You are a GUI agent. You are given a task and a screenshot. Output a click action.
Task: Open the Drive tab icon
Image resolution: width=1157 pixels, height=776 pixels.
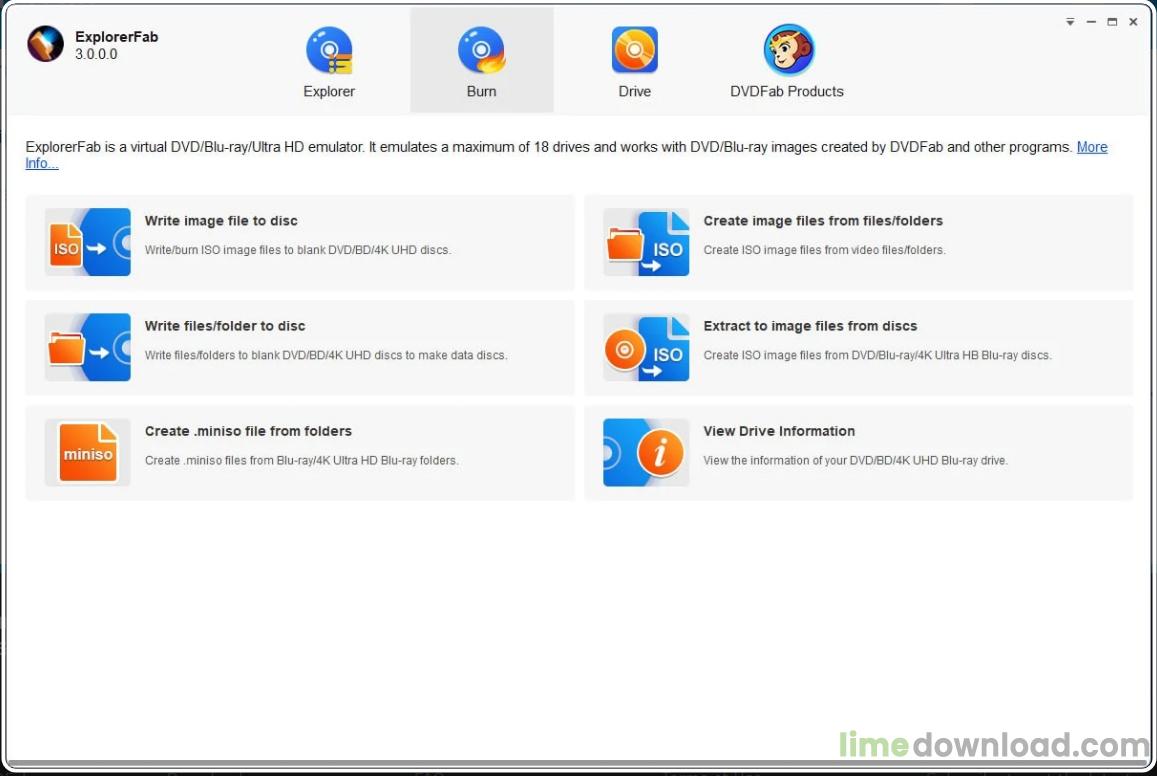635,50
